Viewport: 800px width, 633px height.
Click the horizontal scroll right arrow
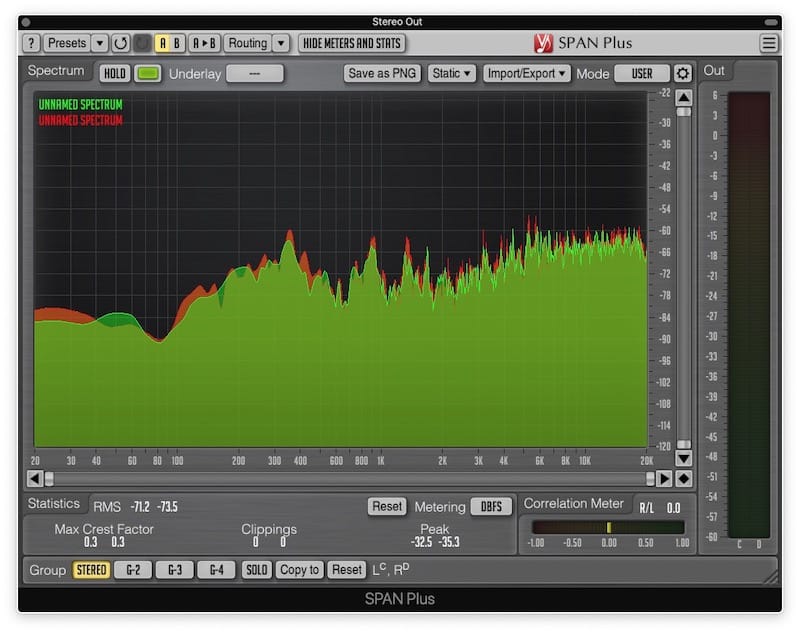tap(664, 478)
